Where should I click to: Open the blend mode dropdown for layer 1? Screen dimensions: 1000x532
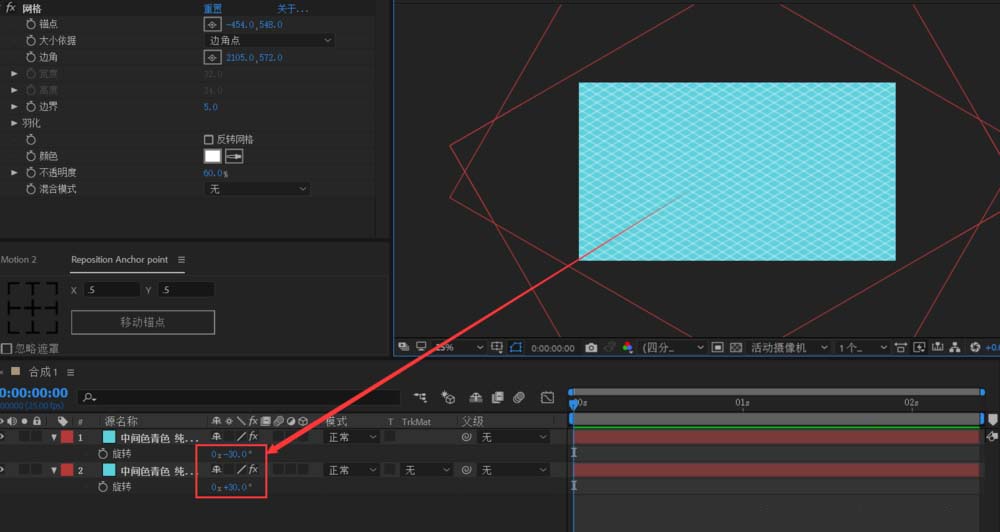352,437
